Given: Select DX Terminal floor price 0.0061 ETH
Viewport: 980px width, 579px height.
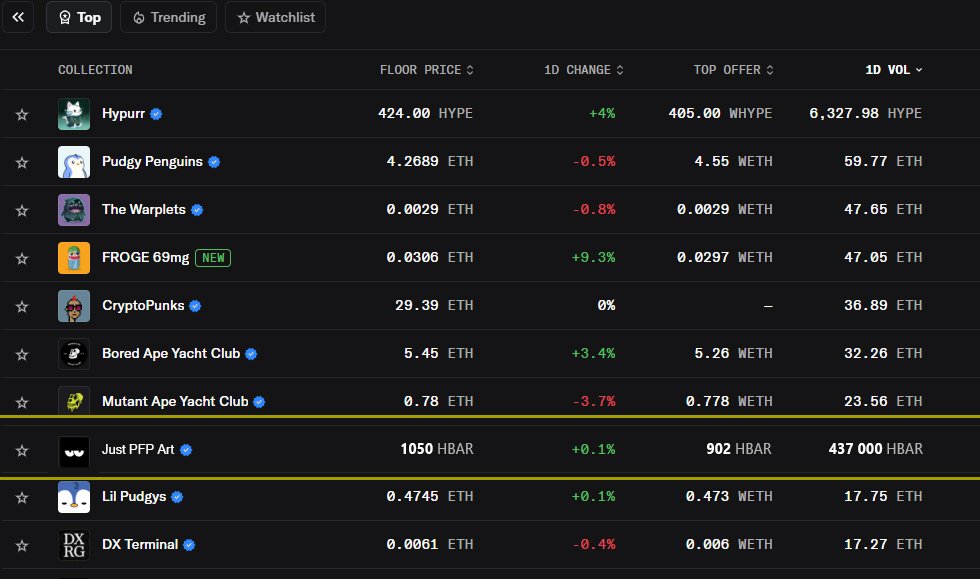Looking at the screenshot, I should pos(430,544).
